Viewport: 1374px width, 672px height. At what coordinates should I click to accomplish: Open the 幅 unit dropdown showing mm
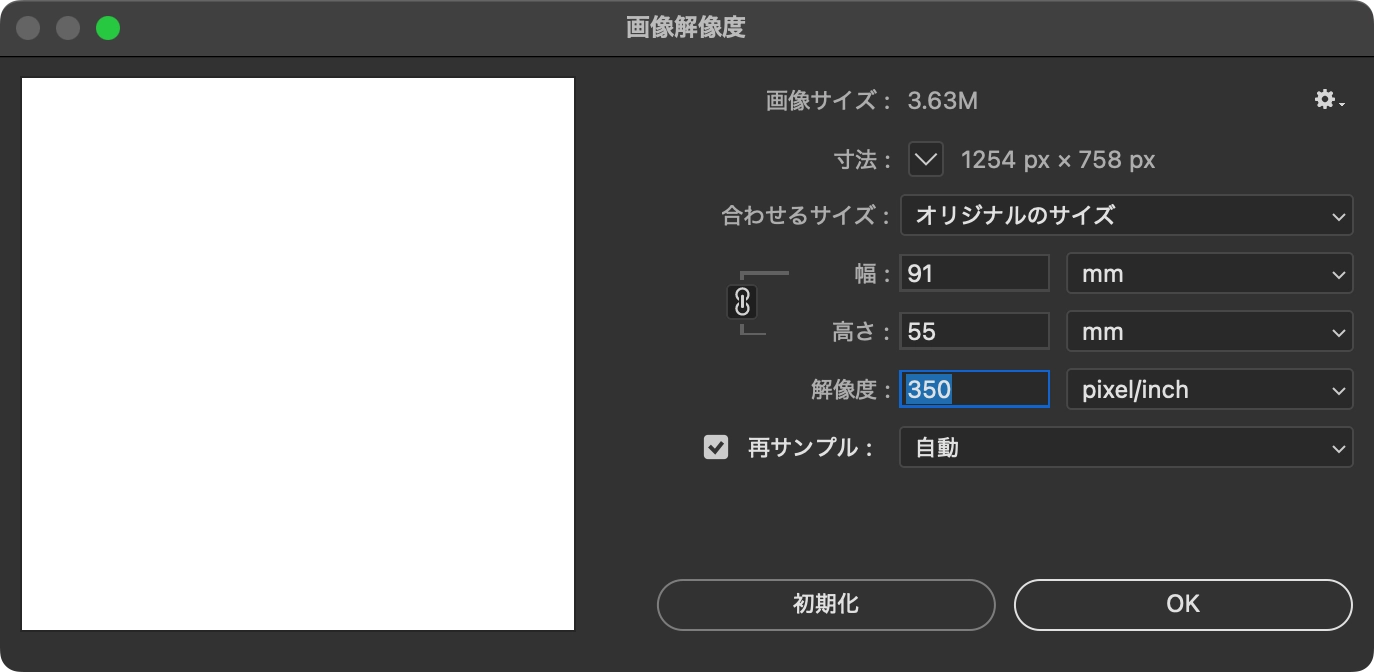pos(1209,274)
